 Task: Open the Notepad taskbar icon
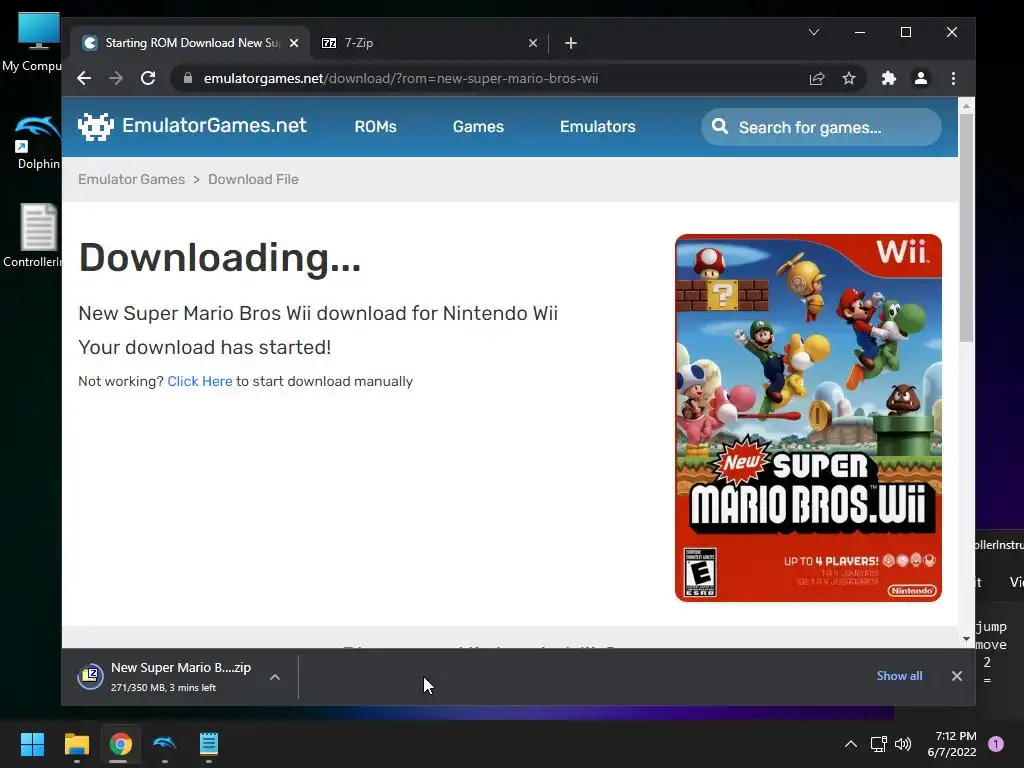coord(208,744)
